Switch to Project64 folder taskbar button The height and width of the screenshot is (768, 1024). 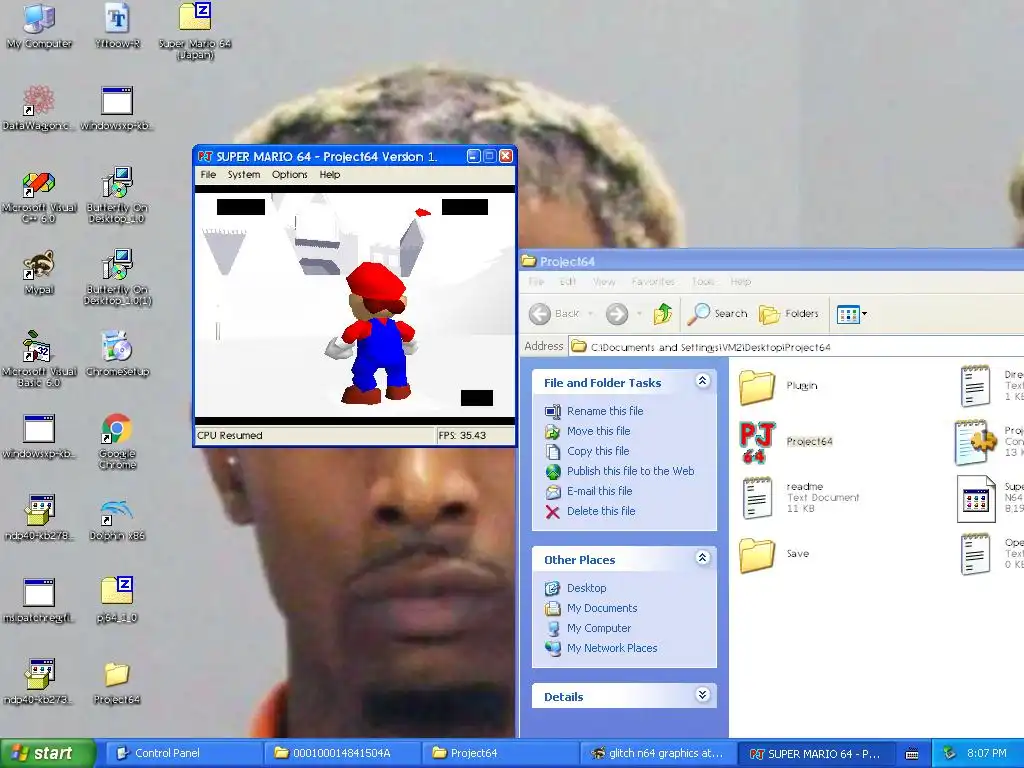tap(500, 754)
